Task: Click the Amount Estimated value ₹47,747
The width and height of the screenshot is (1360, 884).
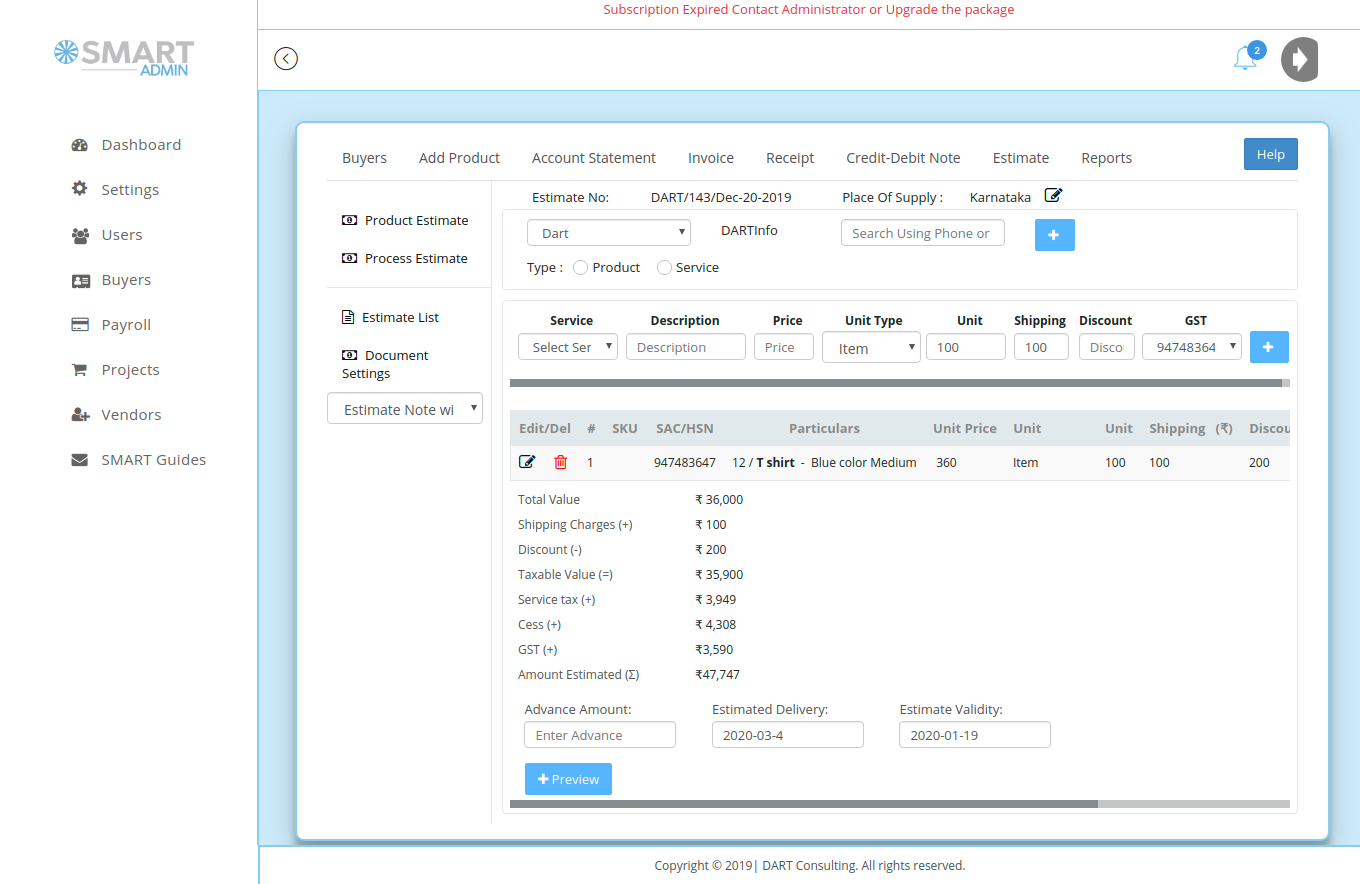Action: [718, 675]
